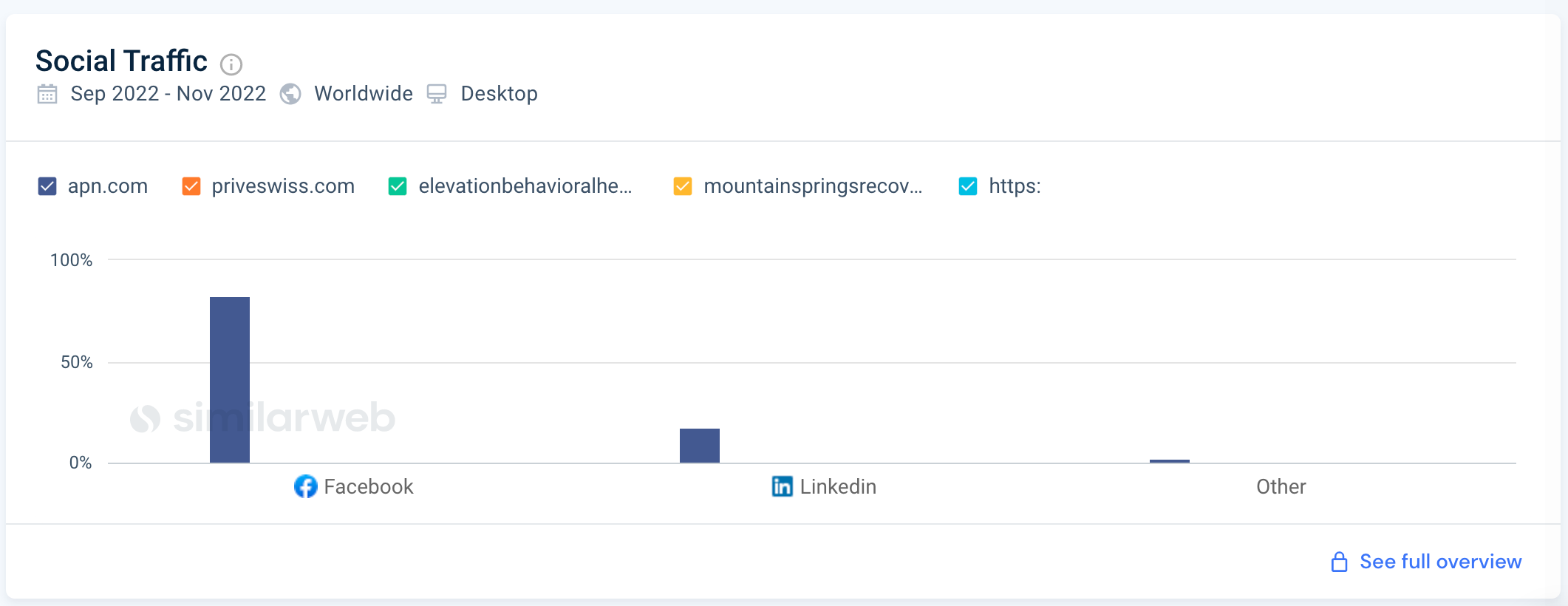Select the Linkedin bar in the chart

point(700,446)
